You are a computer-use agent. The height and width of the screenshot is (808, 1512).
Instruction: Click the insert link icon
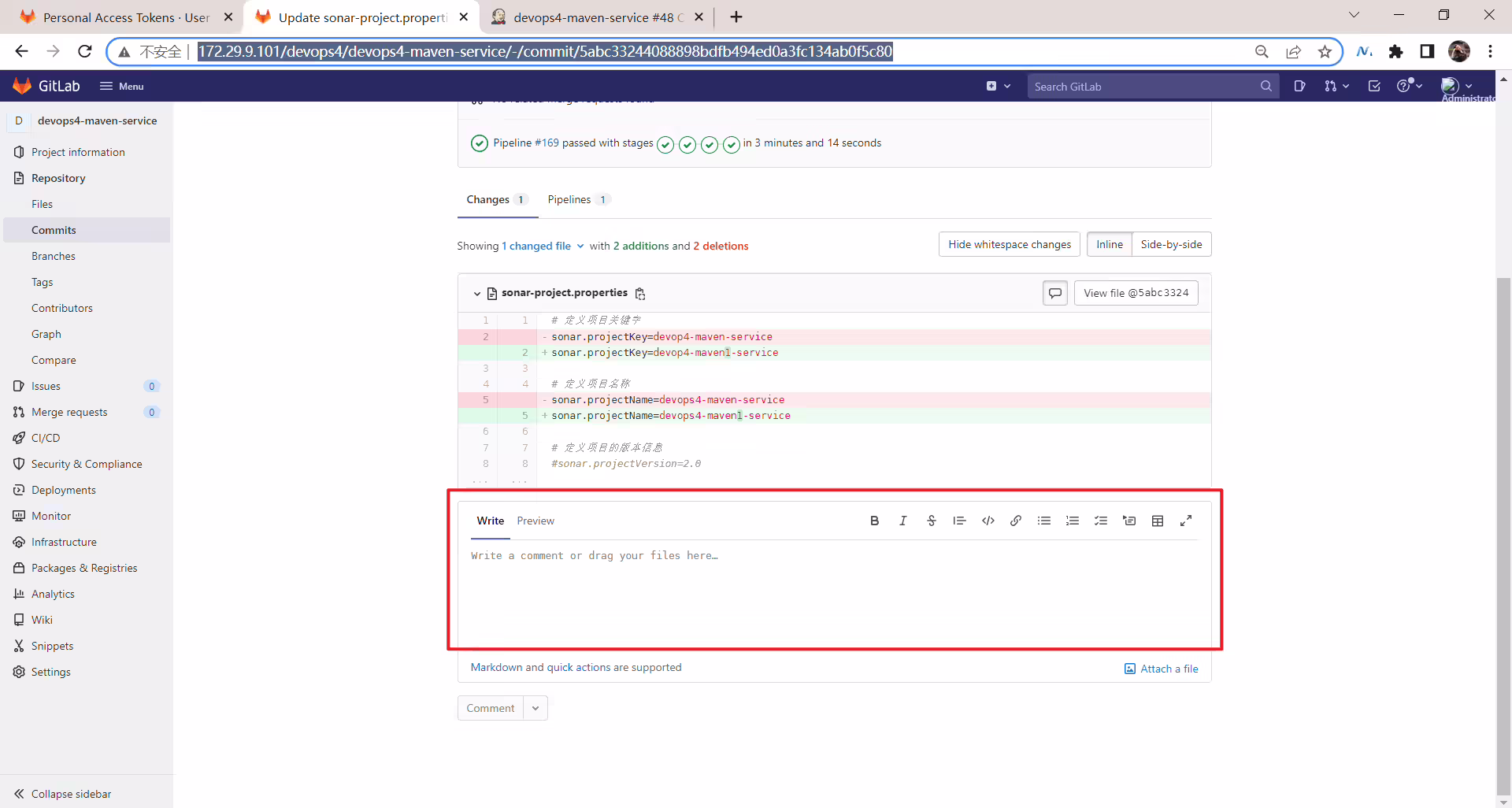pos(1016,521)
